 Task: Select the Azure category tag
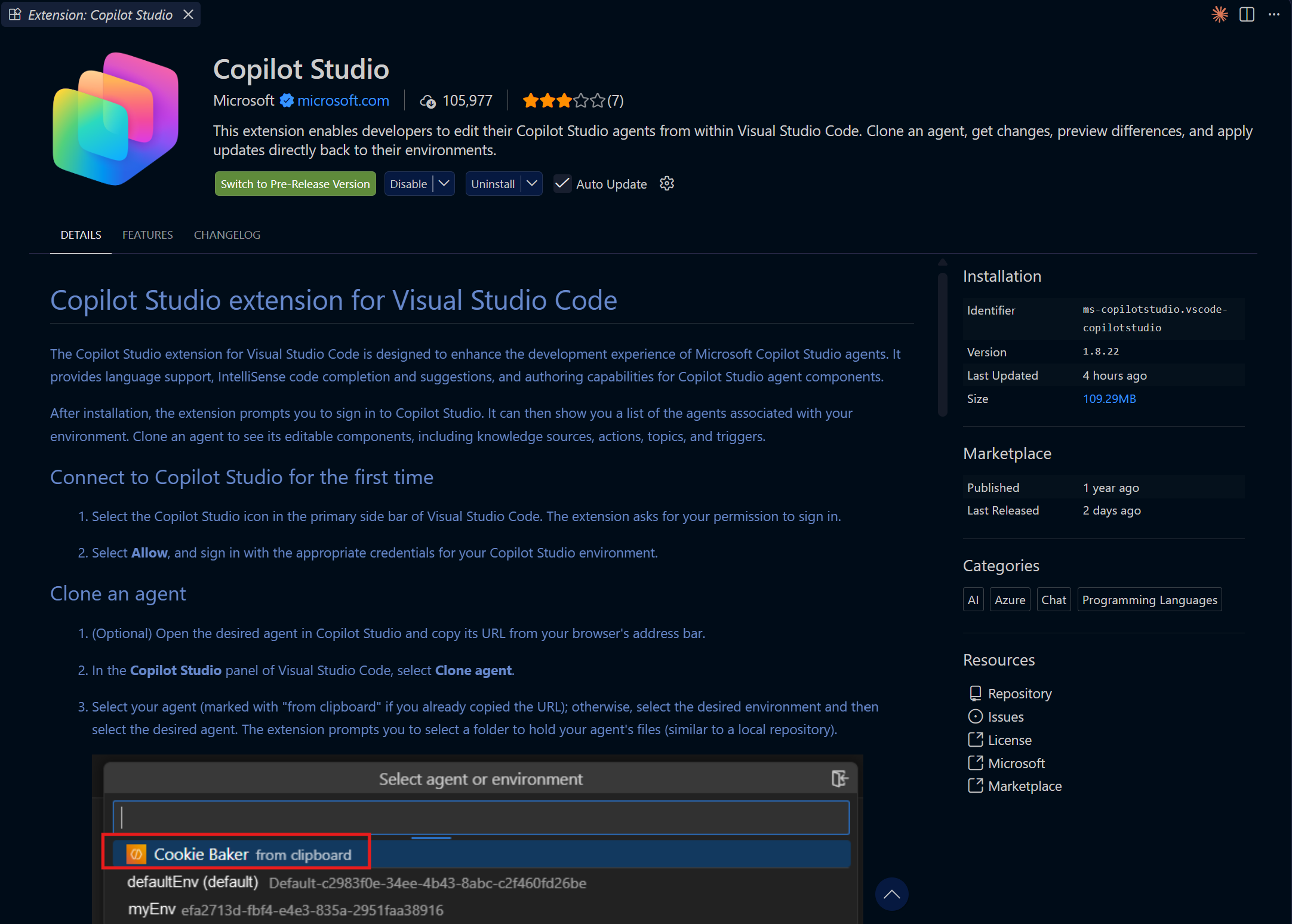tap(1010, 599)
